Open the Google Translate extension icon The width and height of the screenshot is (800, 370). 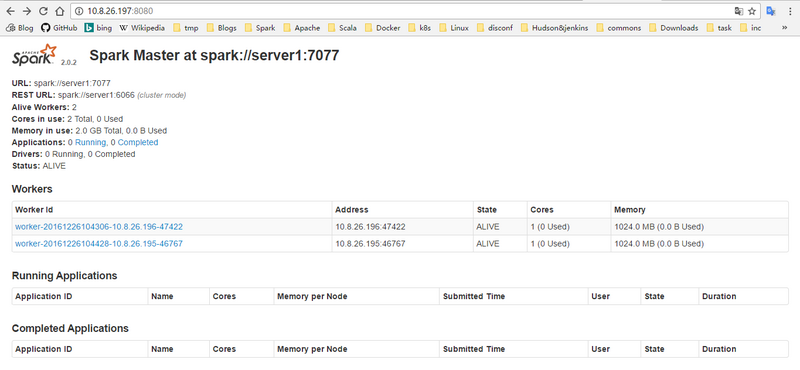click(x=771, y=11)
